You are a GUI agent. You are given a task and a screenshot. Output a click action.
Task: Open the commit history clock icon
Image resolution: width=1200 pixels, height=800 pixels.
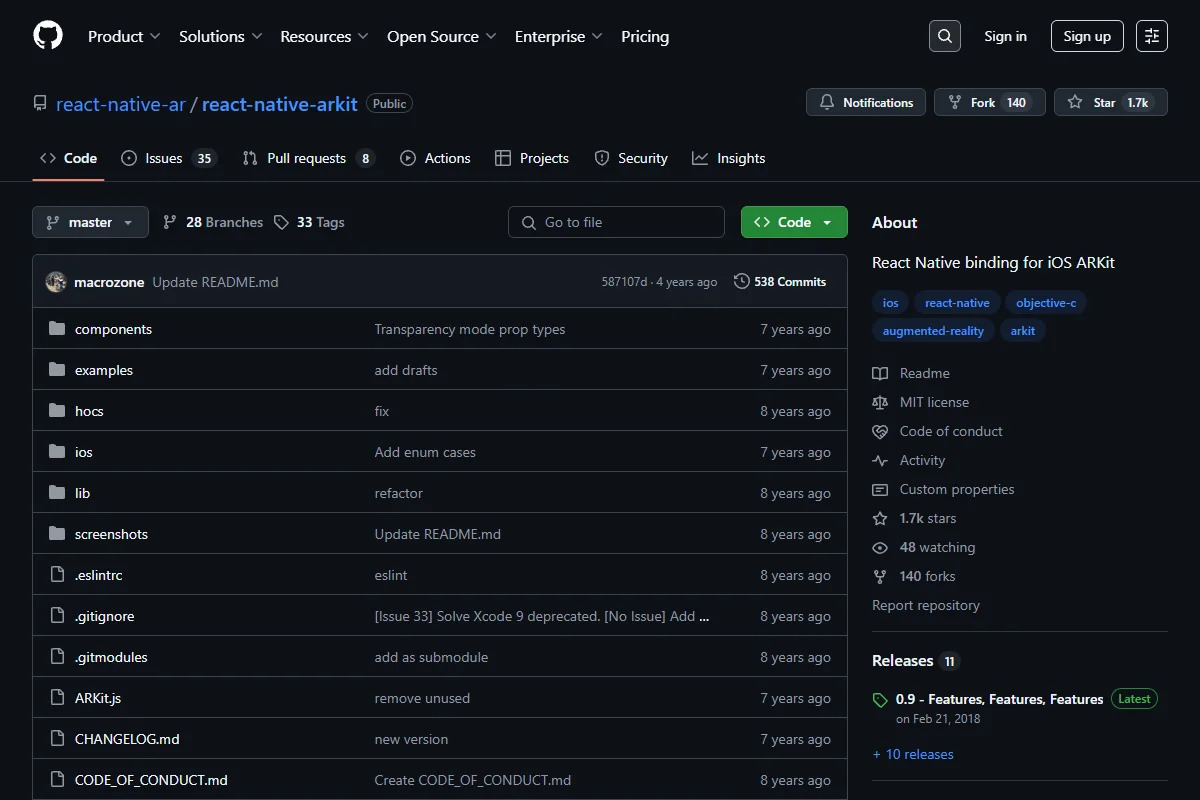741,282
